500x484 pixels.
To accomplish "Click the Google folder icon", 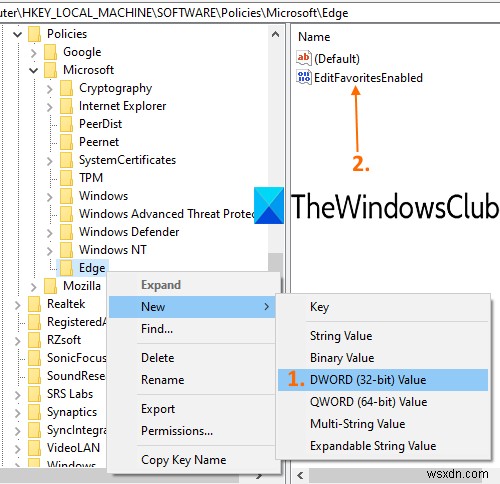I will [x=50, y=52].
